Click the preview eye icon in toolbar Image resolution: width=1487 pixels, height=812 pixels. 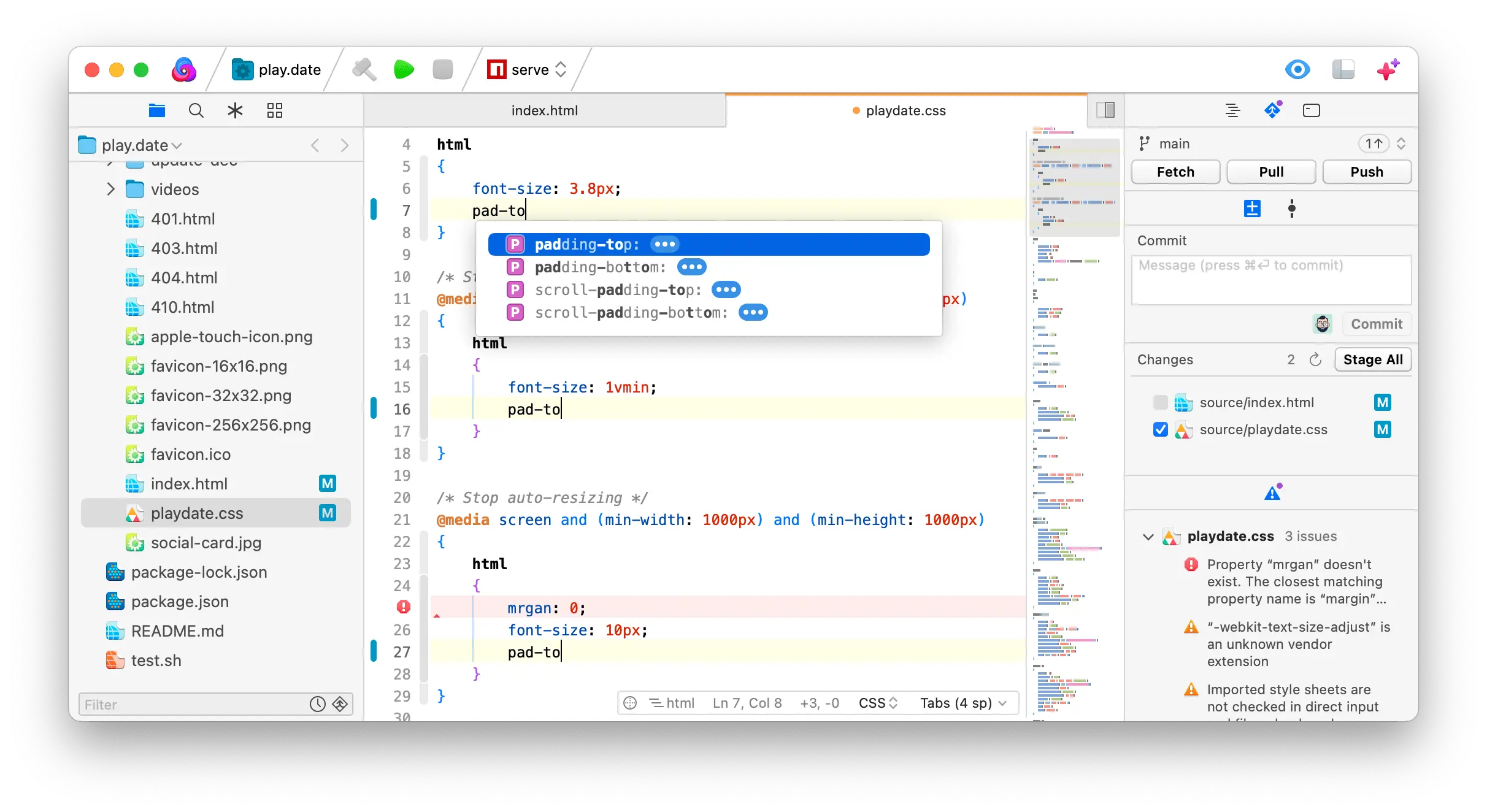tap(1297, 70)
